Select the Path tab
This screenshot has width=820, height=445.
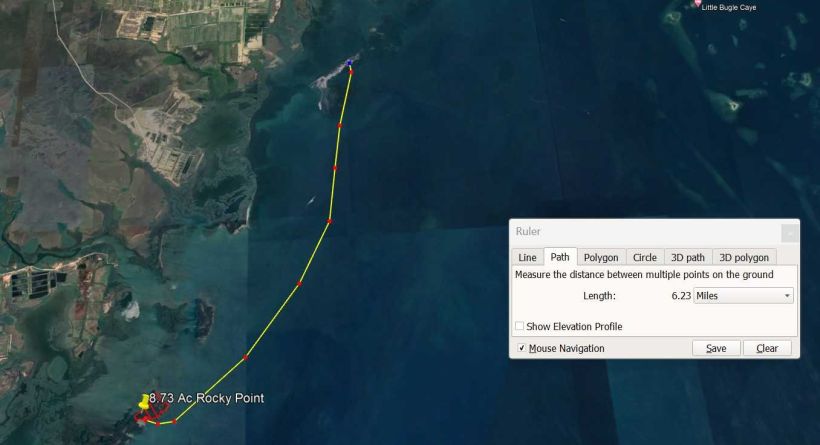560,257
